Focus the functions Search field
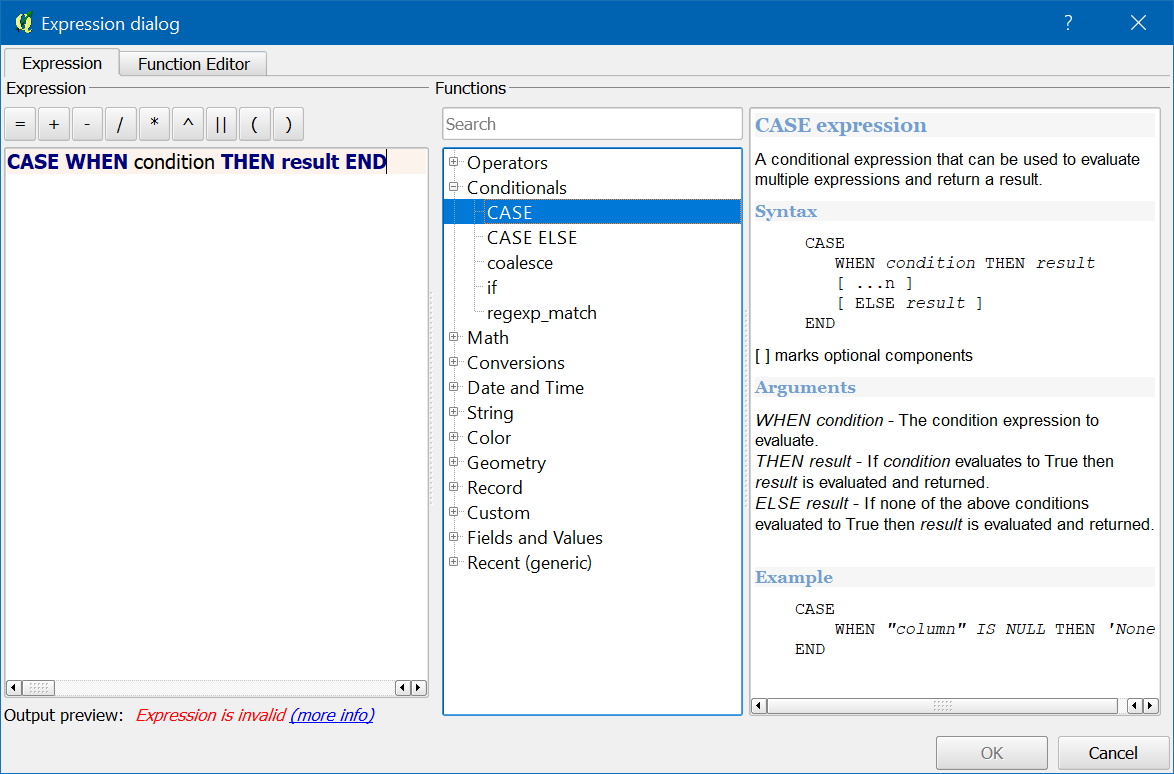 coord(592,124)
